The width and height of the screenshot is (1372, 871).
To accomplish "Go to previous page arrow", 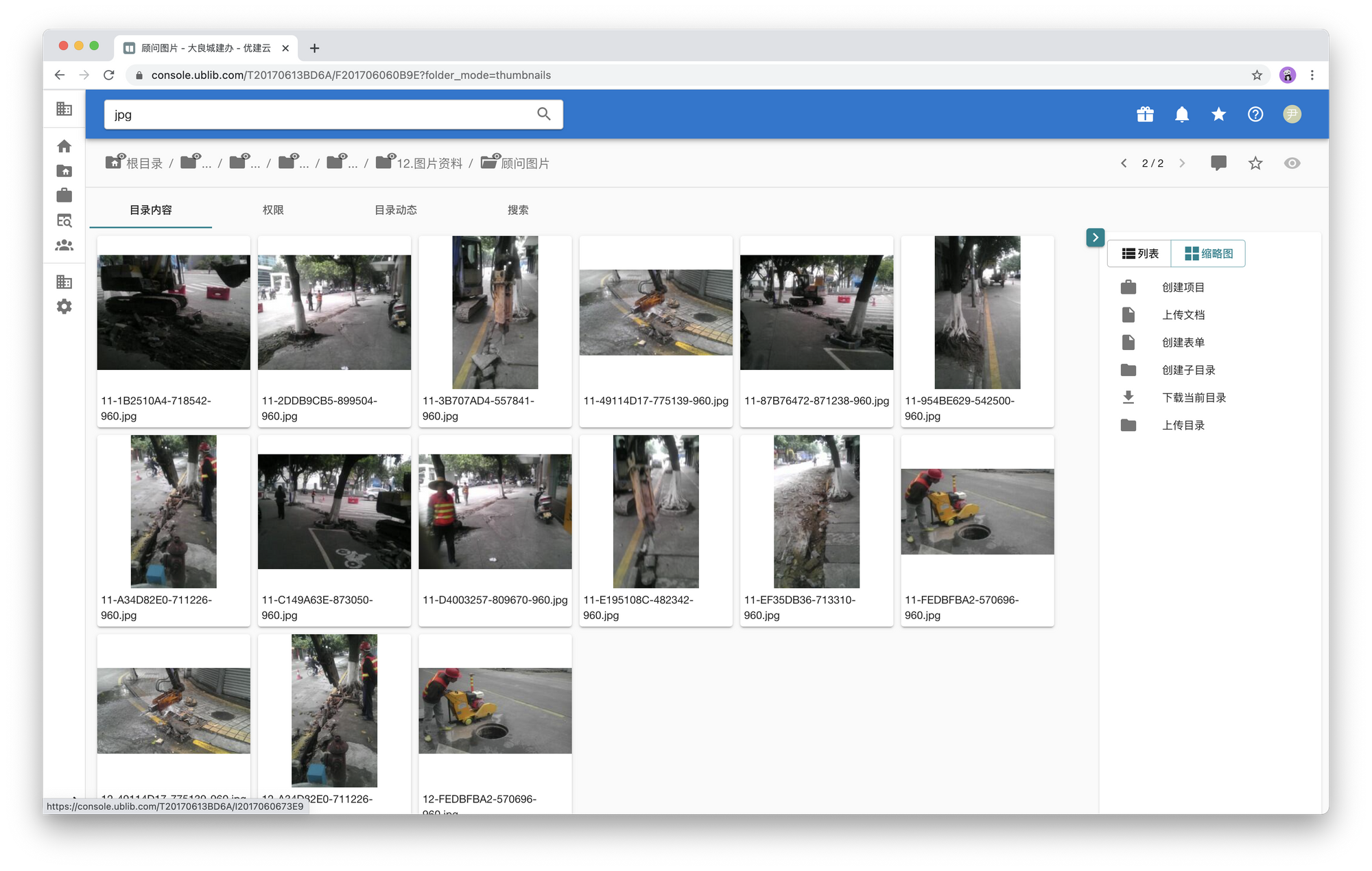I will click(x=1124, y=163).
